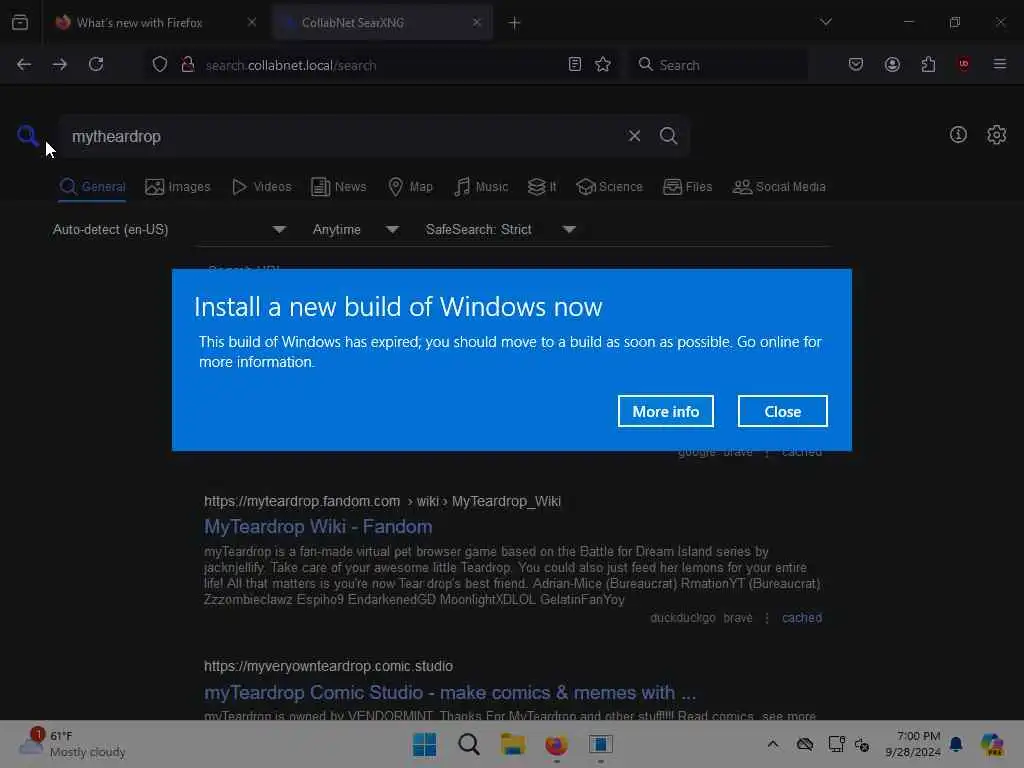Reload the current page
The image size is (1024, 768).
click(x=96, y=65)
